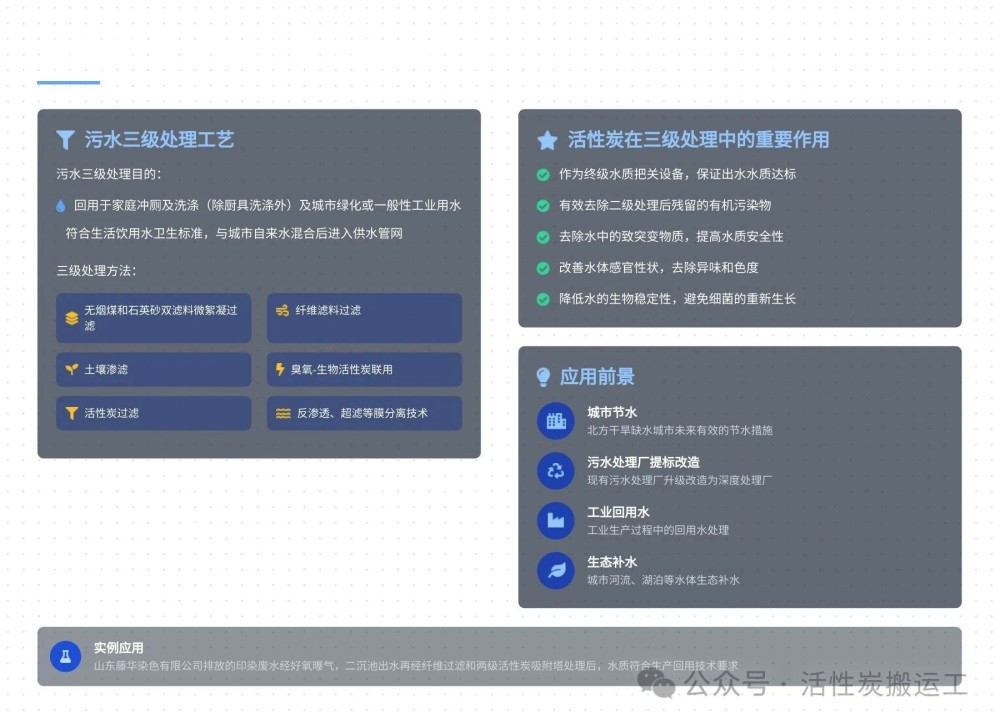Click the 土壤渗滤 method card
This screenshot has width=1000, height=724.
tap(153, 369)
